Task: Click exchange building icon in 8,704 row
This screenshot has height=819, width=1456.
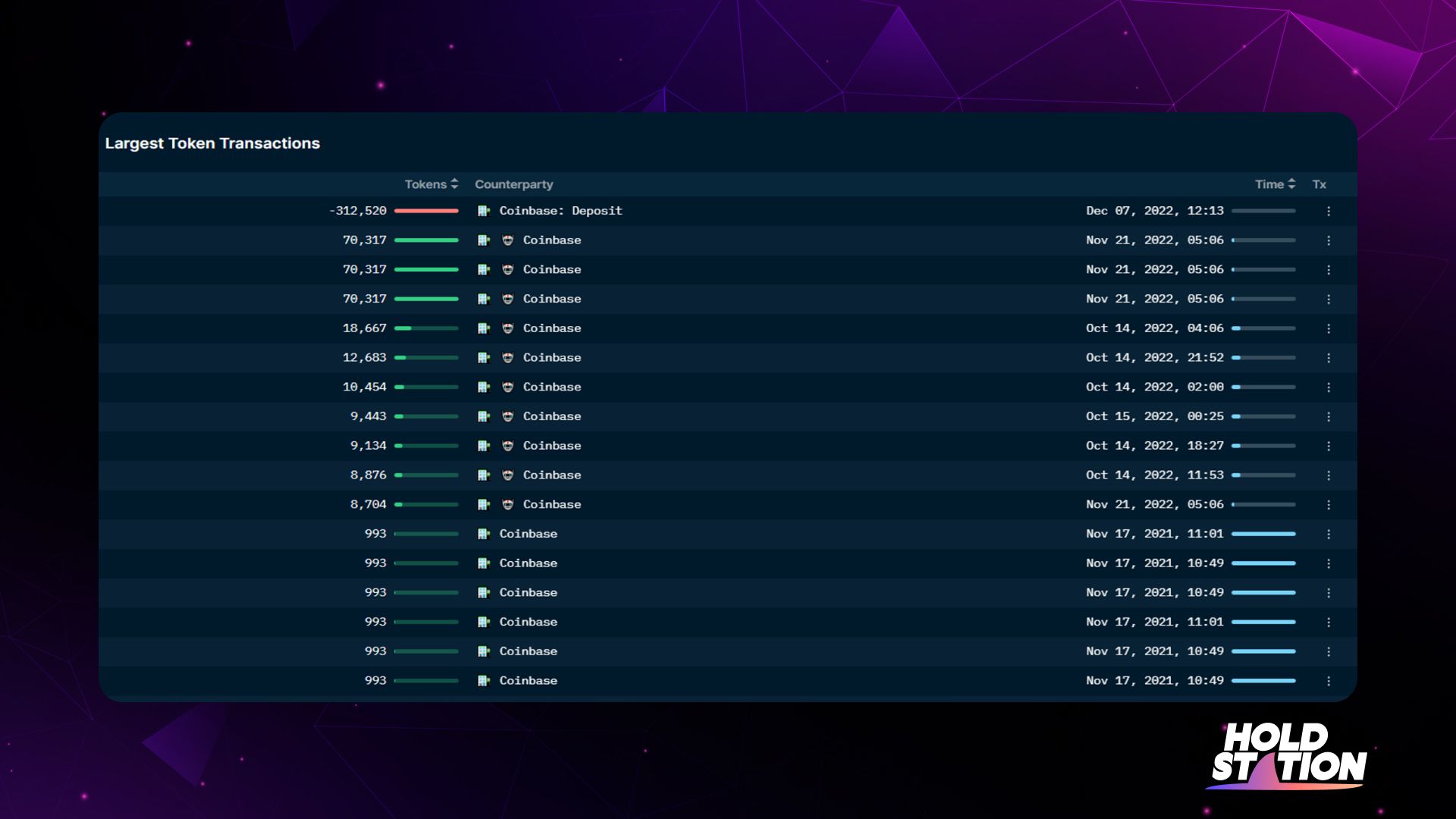Action: click(484, 505)
